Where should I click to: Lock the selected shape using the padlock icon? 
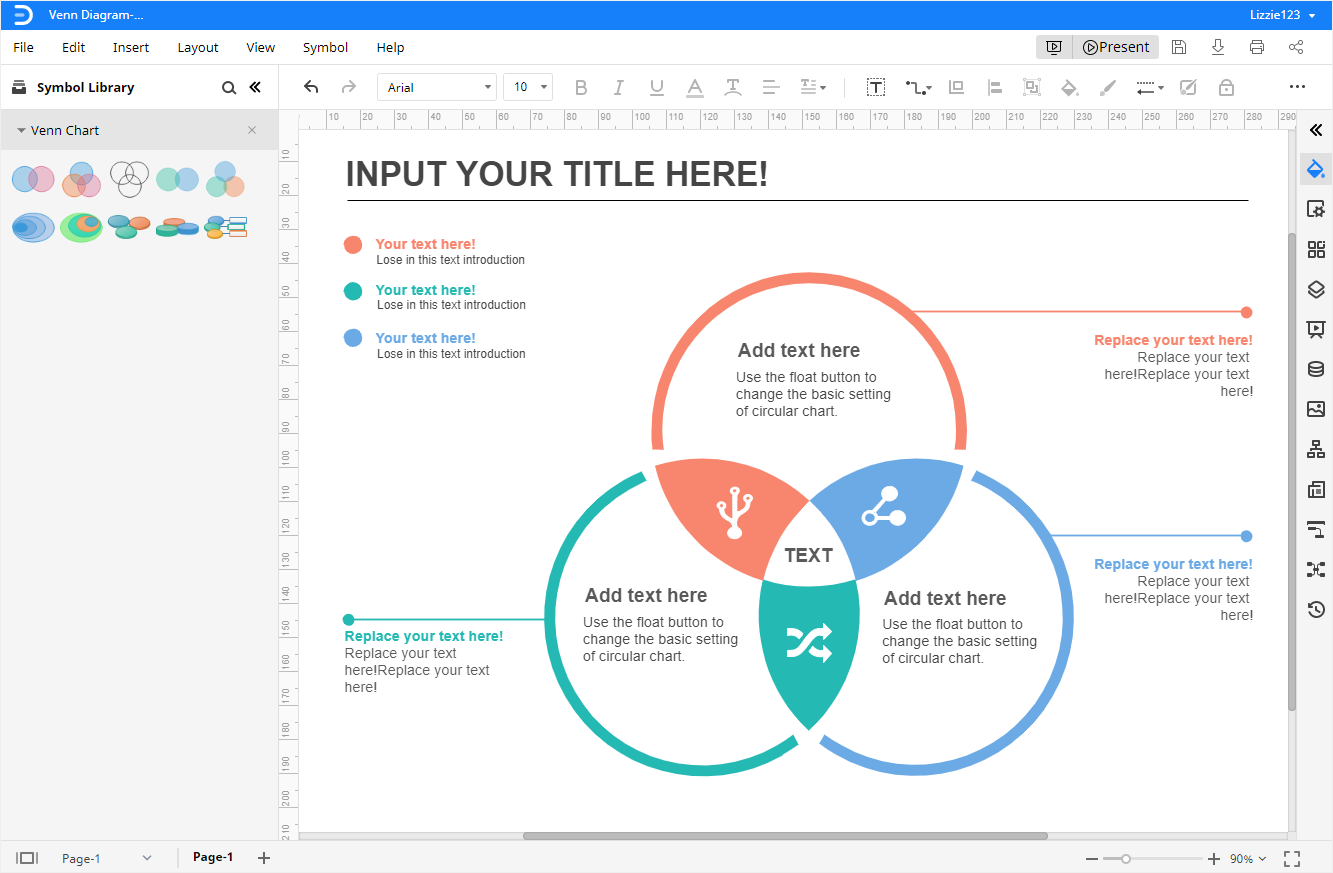[1225, 87]
